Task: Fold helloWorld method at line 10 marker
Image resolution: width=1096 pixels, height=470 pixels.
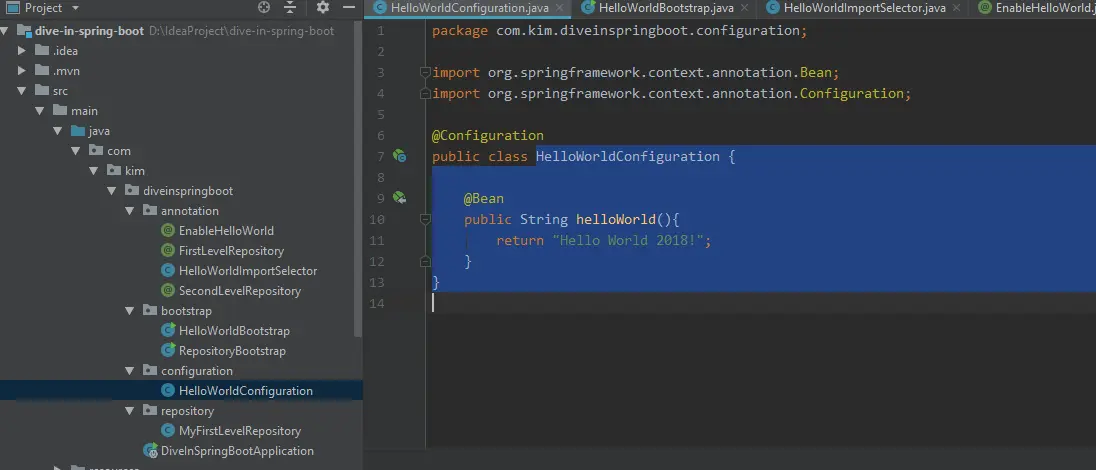Action: 424,220
